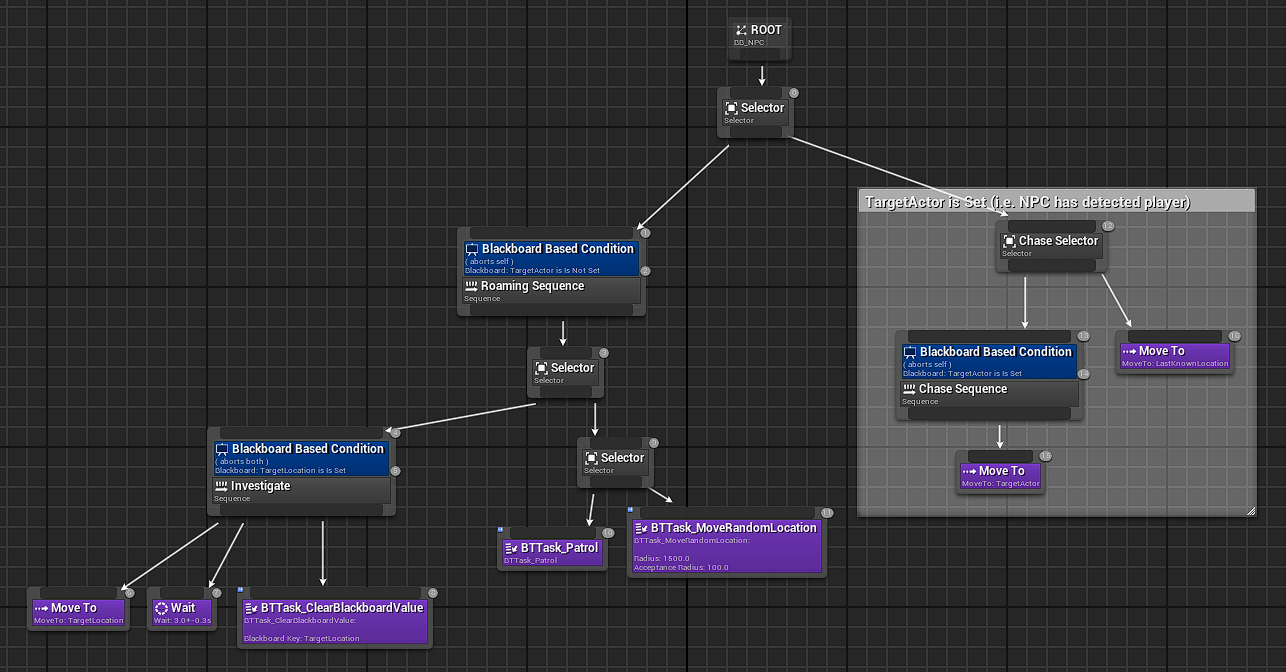Viewport: 1286px width, 672px height.
Task: Select the Wait task clock icon
Action: pyautogui.click(x=161, y=608)
